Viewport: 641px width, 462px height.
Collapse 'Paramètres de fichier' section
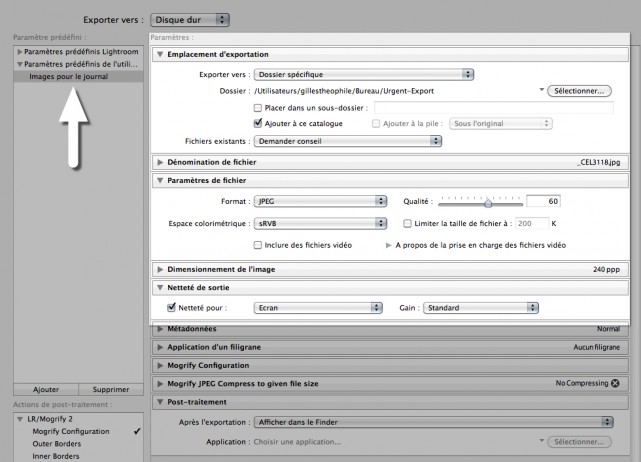pyautogui.click(x=160, y=180)
